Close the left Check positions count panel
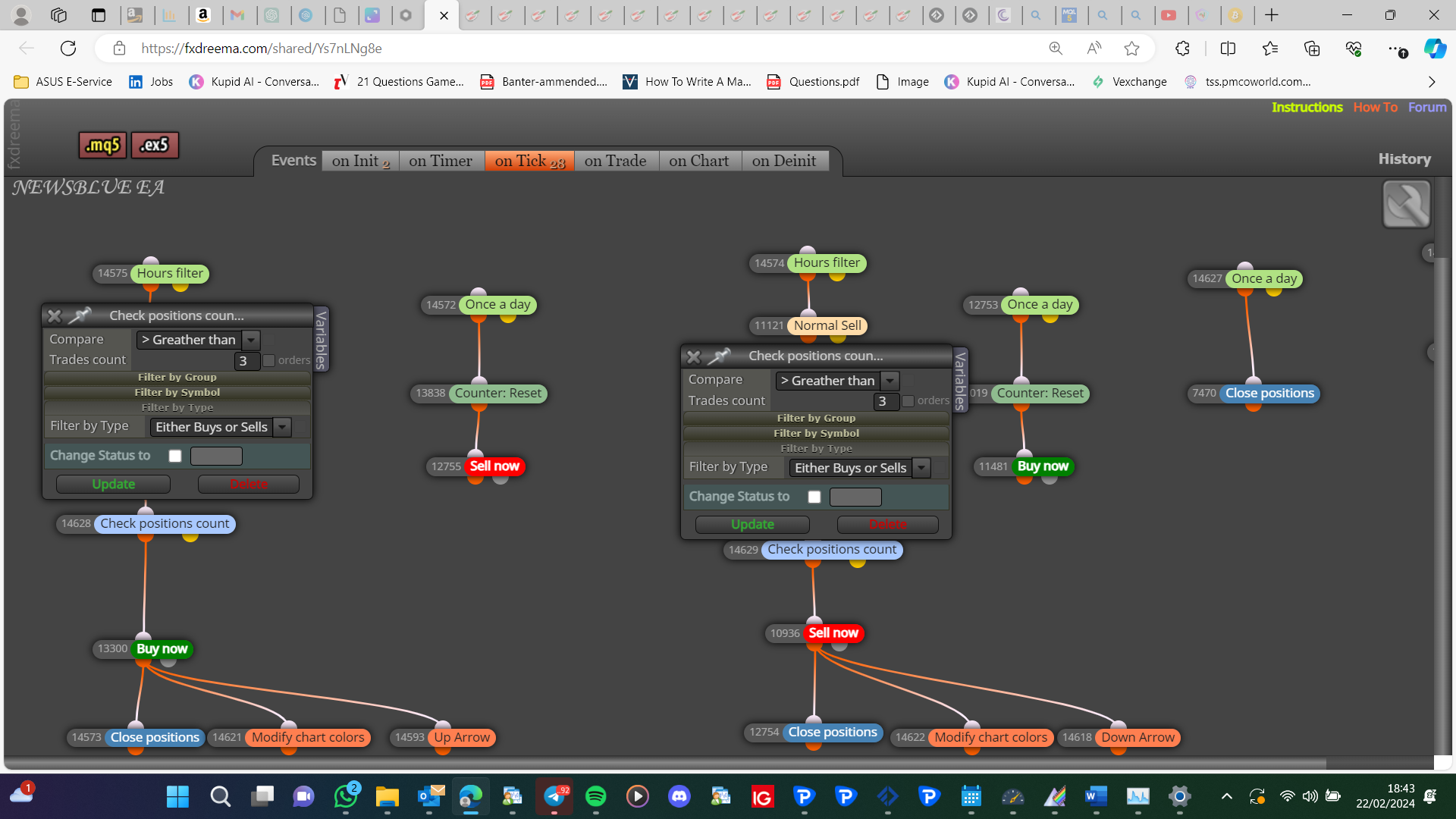 click(x=54, y=315)
